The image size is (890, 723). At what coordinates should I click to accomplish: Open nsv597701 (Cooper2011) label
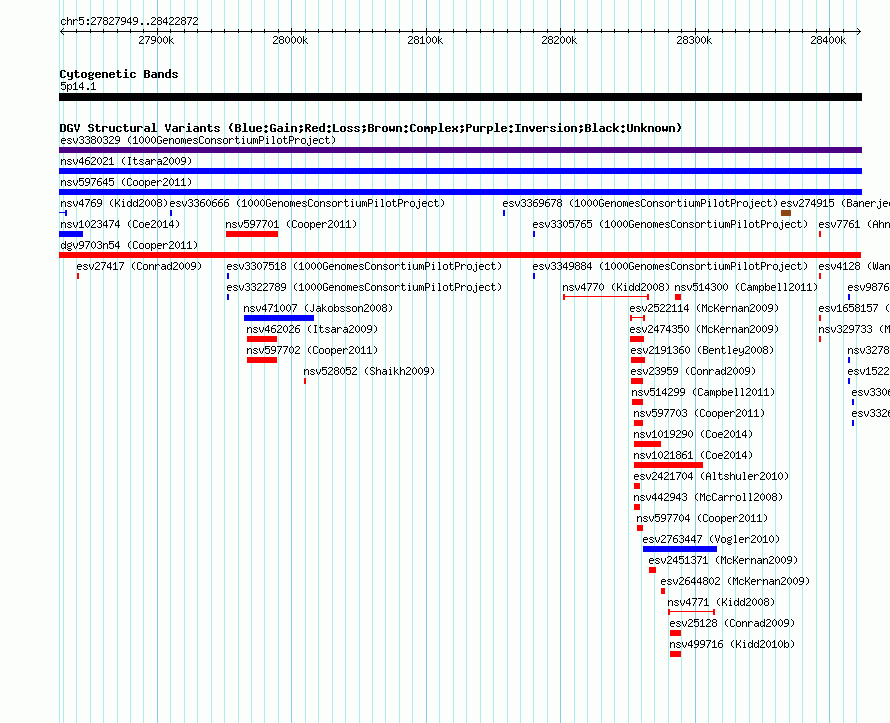(291, 224)
